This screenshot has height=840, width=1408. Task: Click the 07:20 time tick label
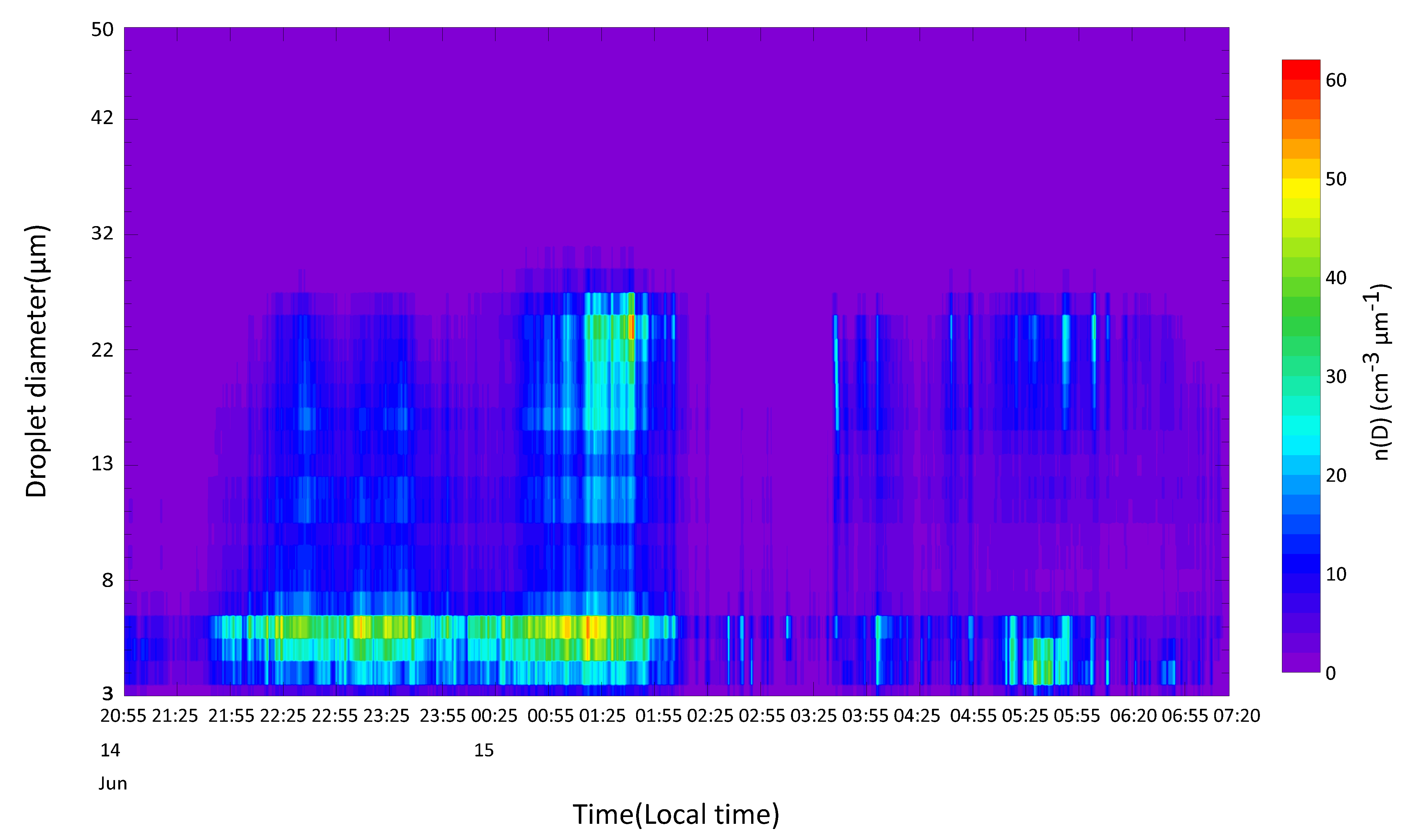pos(1237,716)
